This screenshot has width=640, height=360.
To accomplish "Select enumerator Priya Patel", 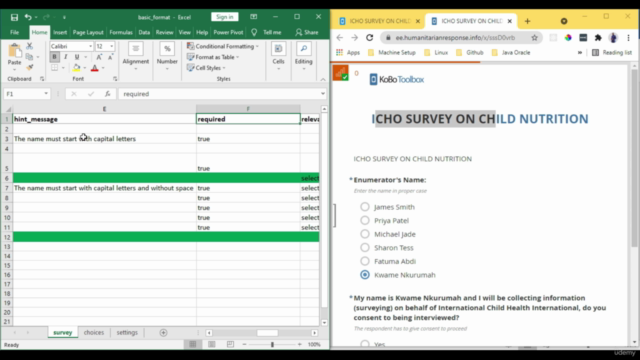I will click(x=365, y=220).
